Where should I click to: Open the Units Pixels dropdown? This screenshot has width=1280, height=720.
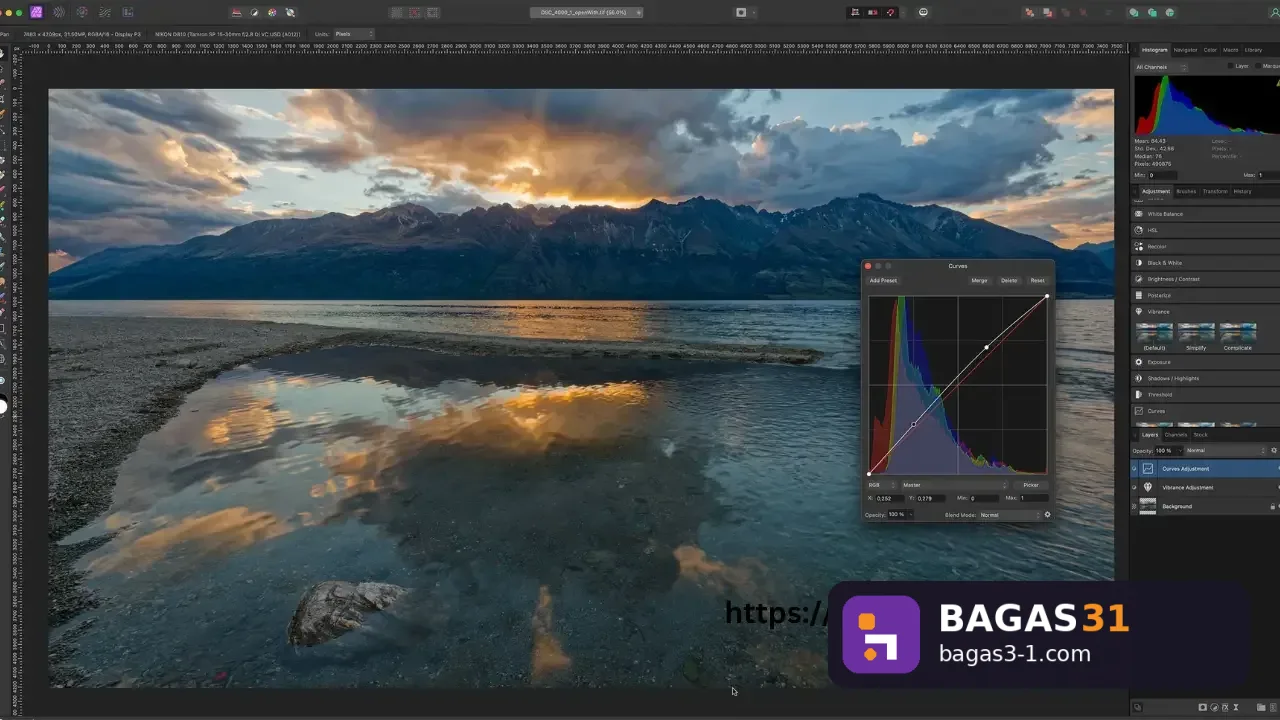coord(354,34)
